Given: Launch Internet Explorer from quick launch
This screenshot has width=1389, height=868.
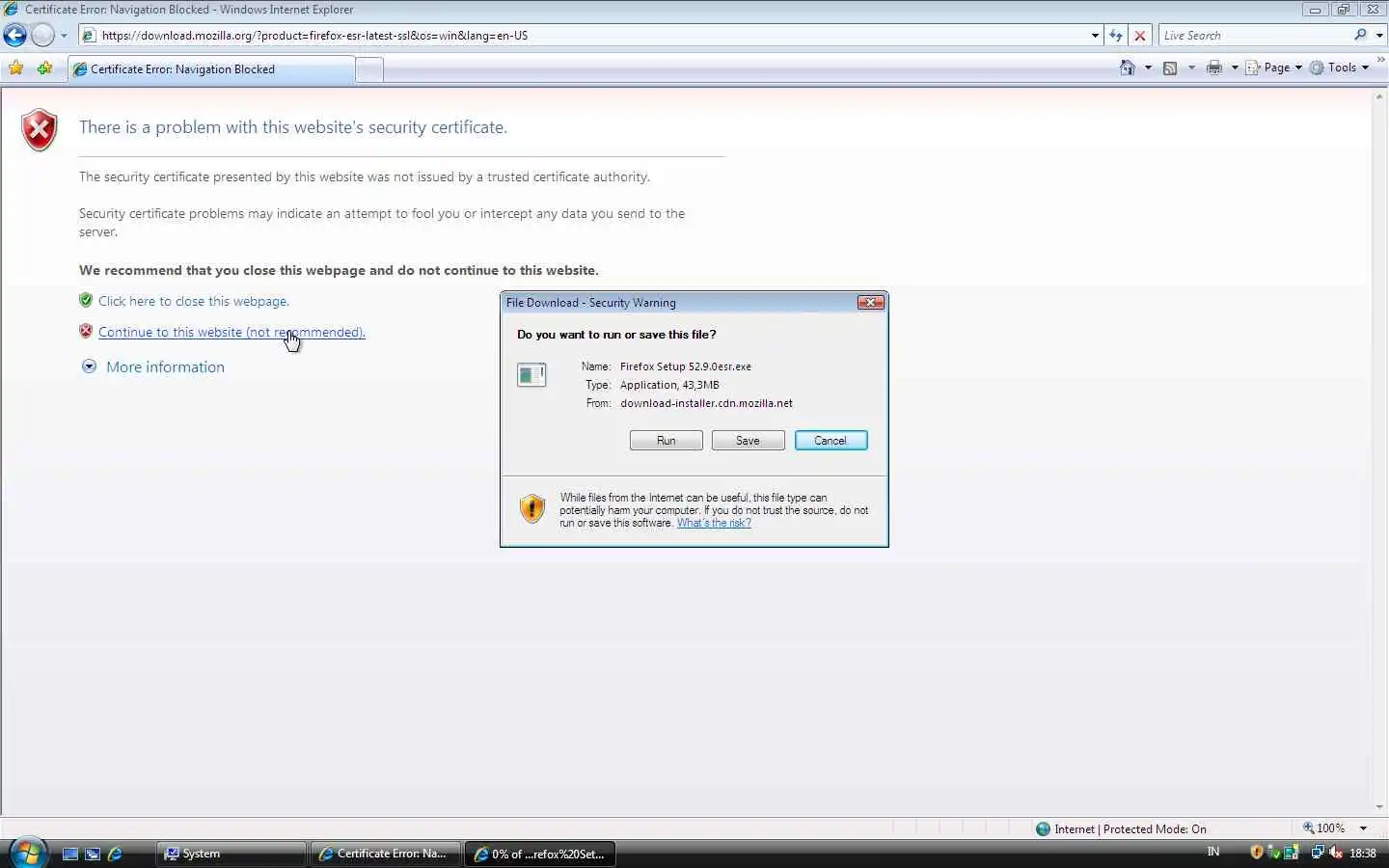Looking at the screenshot, I should tap(115, 854).
